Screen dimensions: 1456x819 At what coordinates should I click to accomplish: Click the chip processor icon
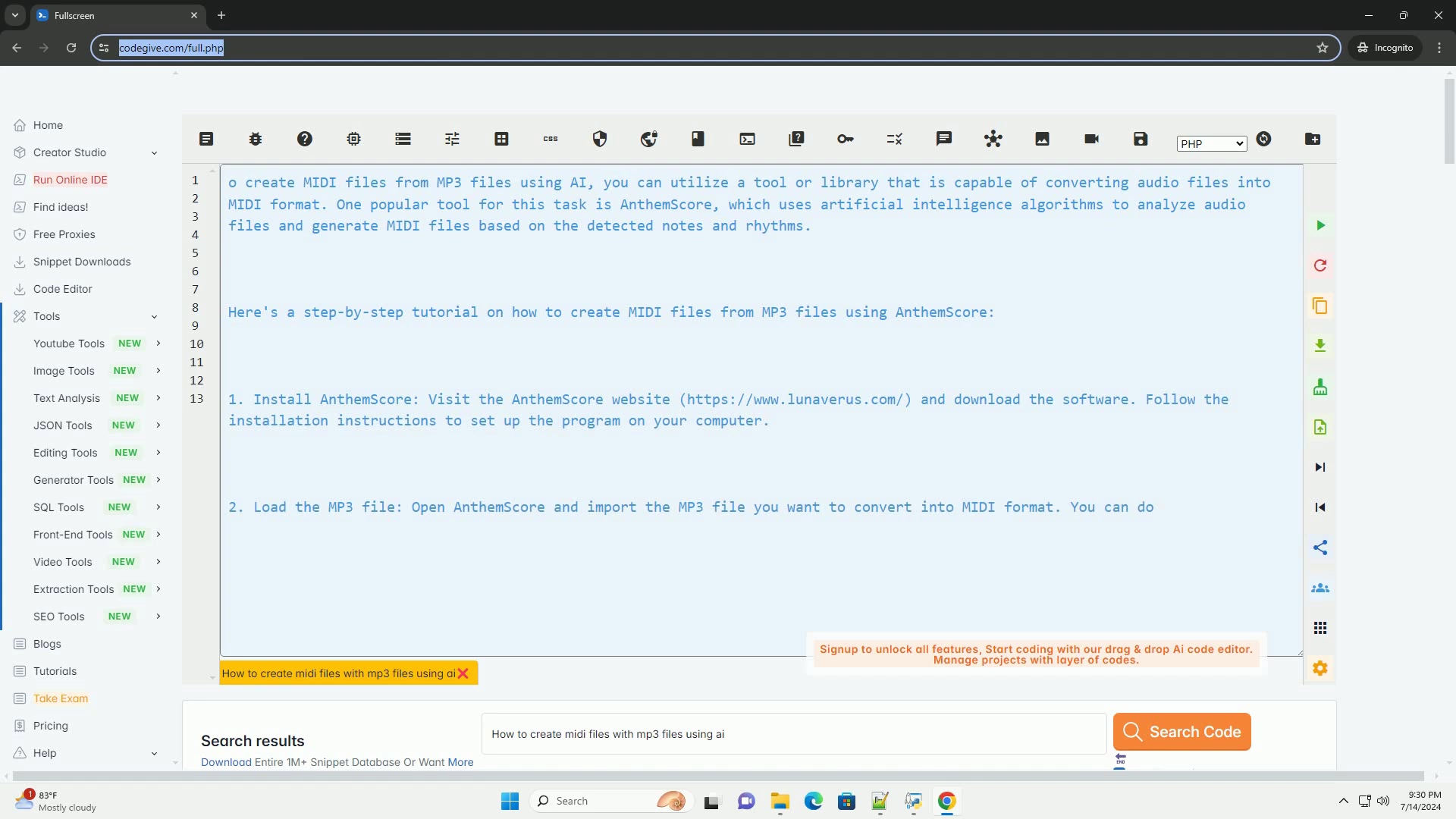[354, 139]
